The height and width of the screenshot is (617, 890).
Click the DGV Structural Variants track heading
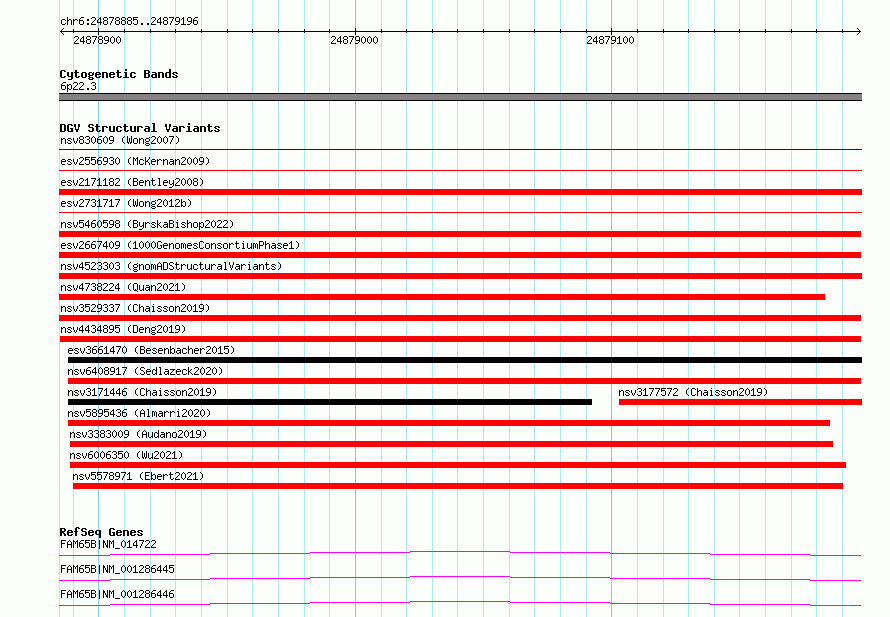(x=140, y=128)
